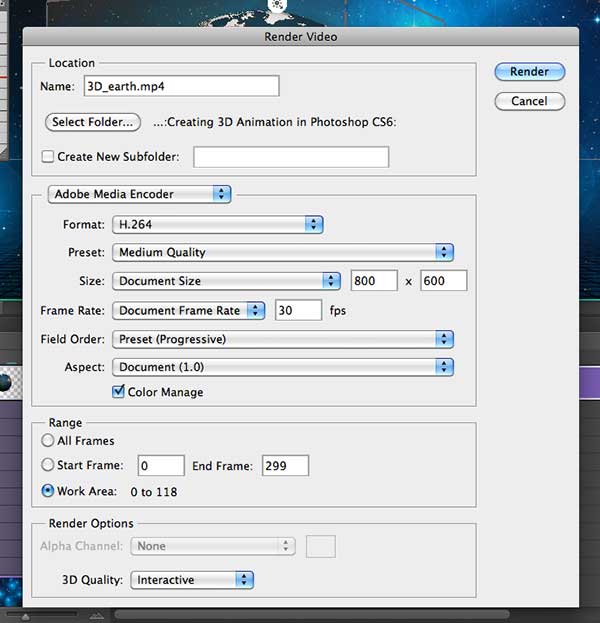
Task: Select the Start Frame radio button
Action: pos(48,464)
